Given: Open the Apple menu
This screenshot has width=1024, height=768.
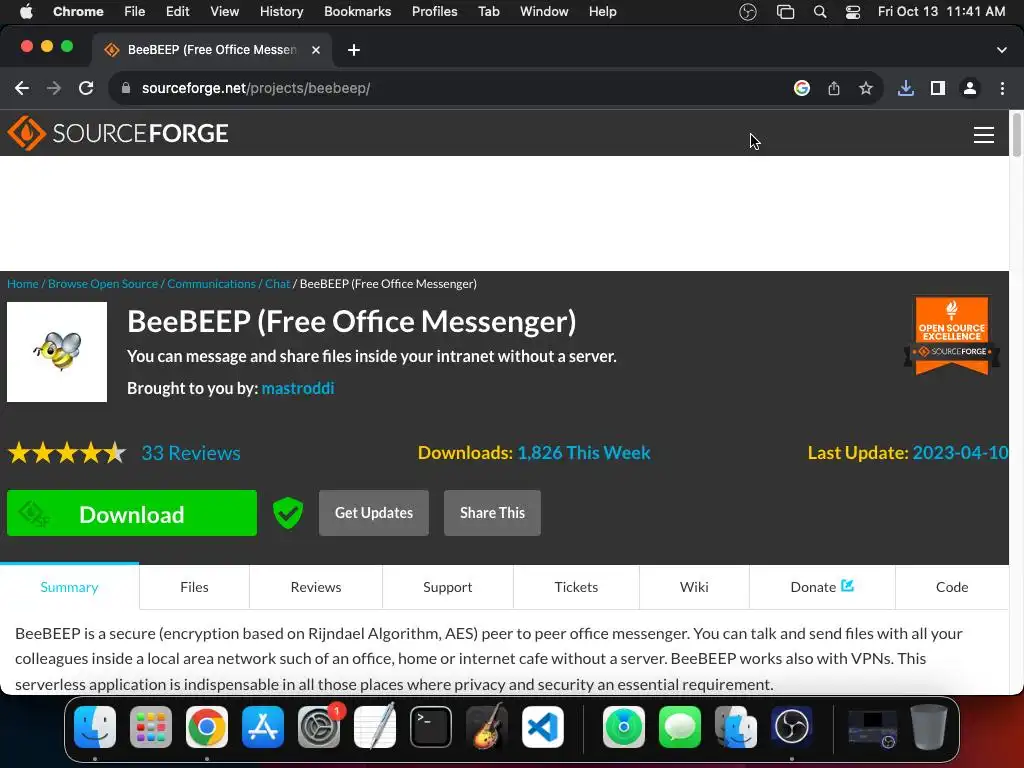Looking at the screenshot, I should pyautogui.click(x=26, y=12).
